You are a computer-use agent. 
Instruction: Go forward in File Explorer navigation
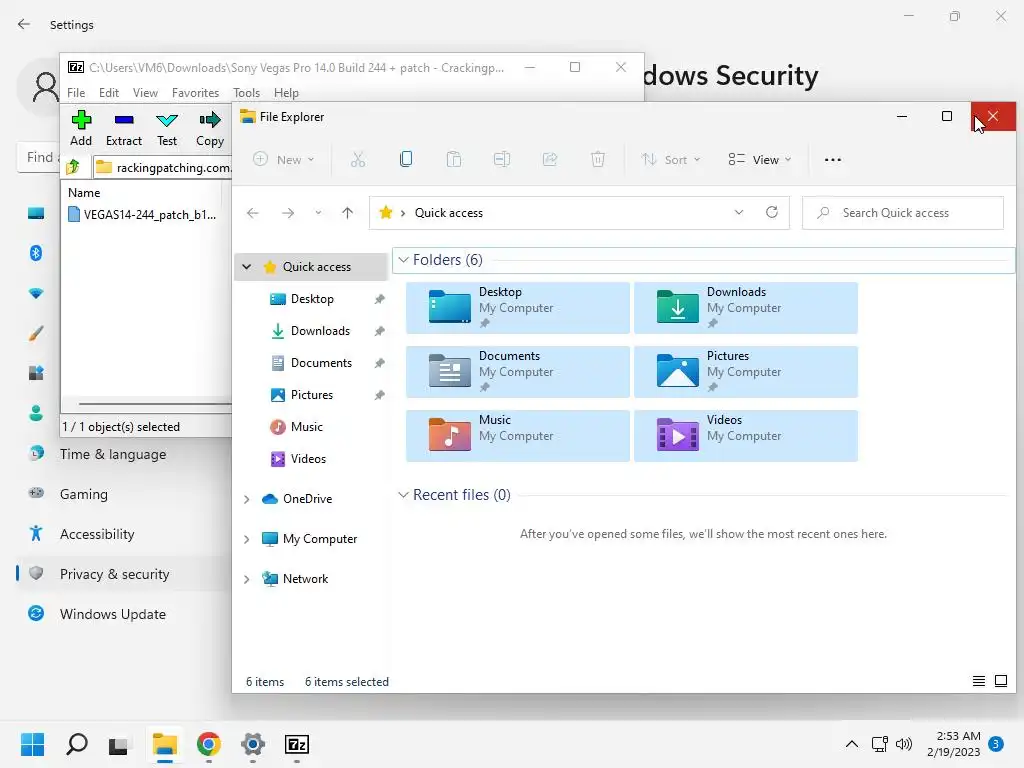(x=288, y=213)
